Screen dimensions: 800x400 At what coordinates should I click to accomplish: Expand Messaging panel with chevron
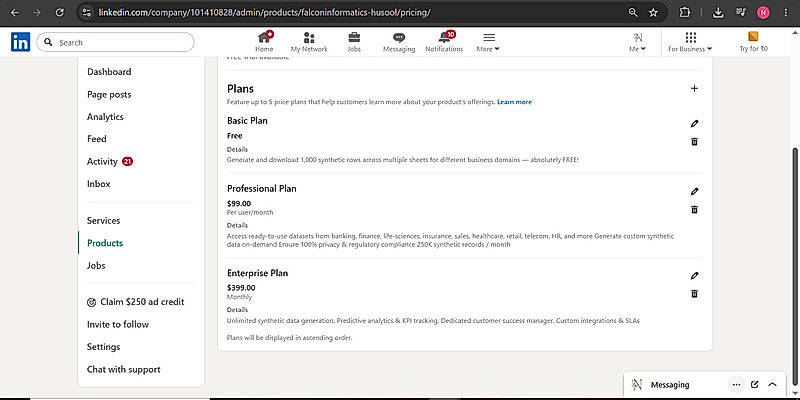click(772, 385)
